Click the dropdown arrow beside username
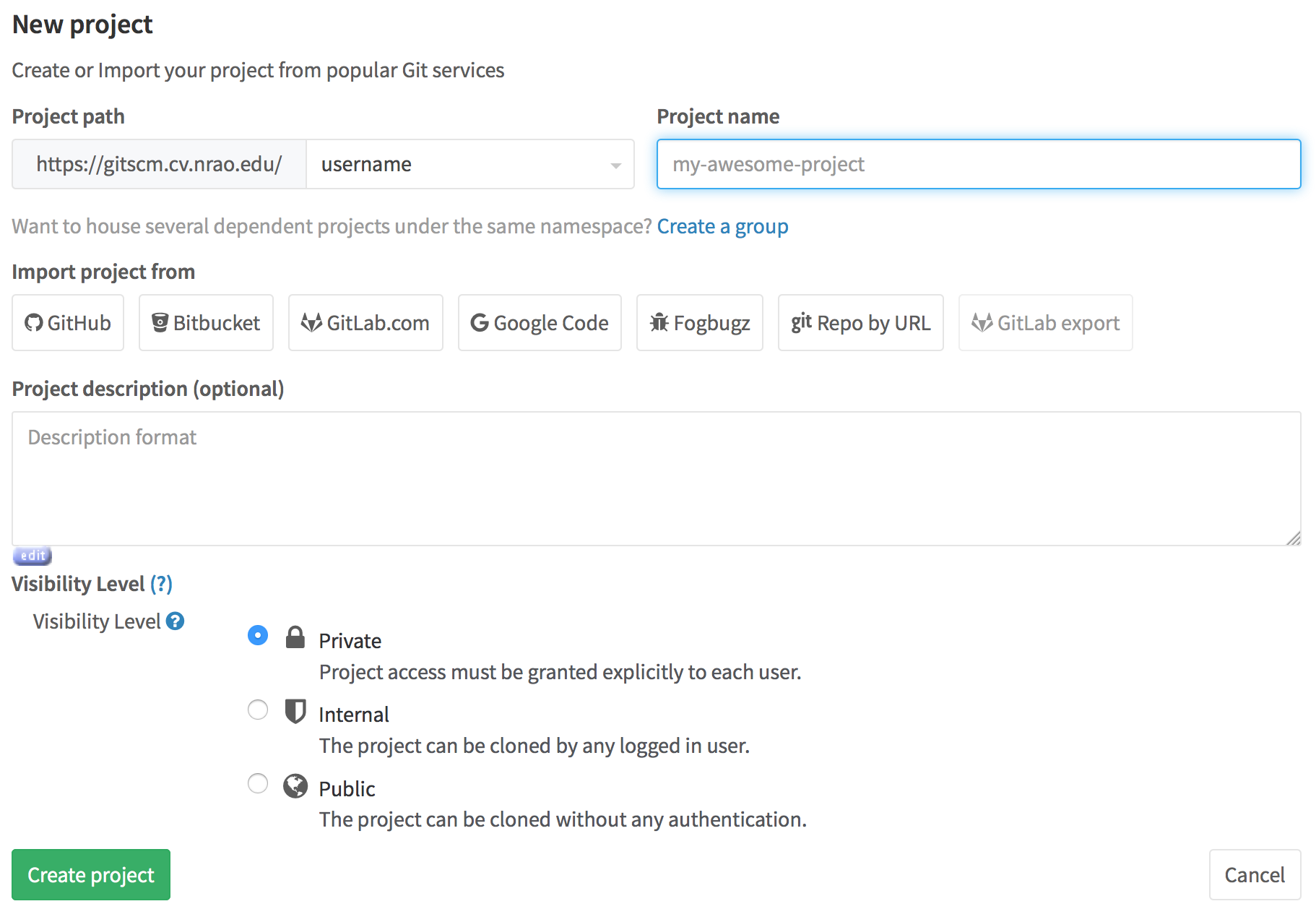 pyautogui.click(x=615, y=165)
